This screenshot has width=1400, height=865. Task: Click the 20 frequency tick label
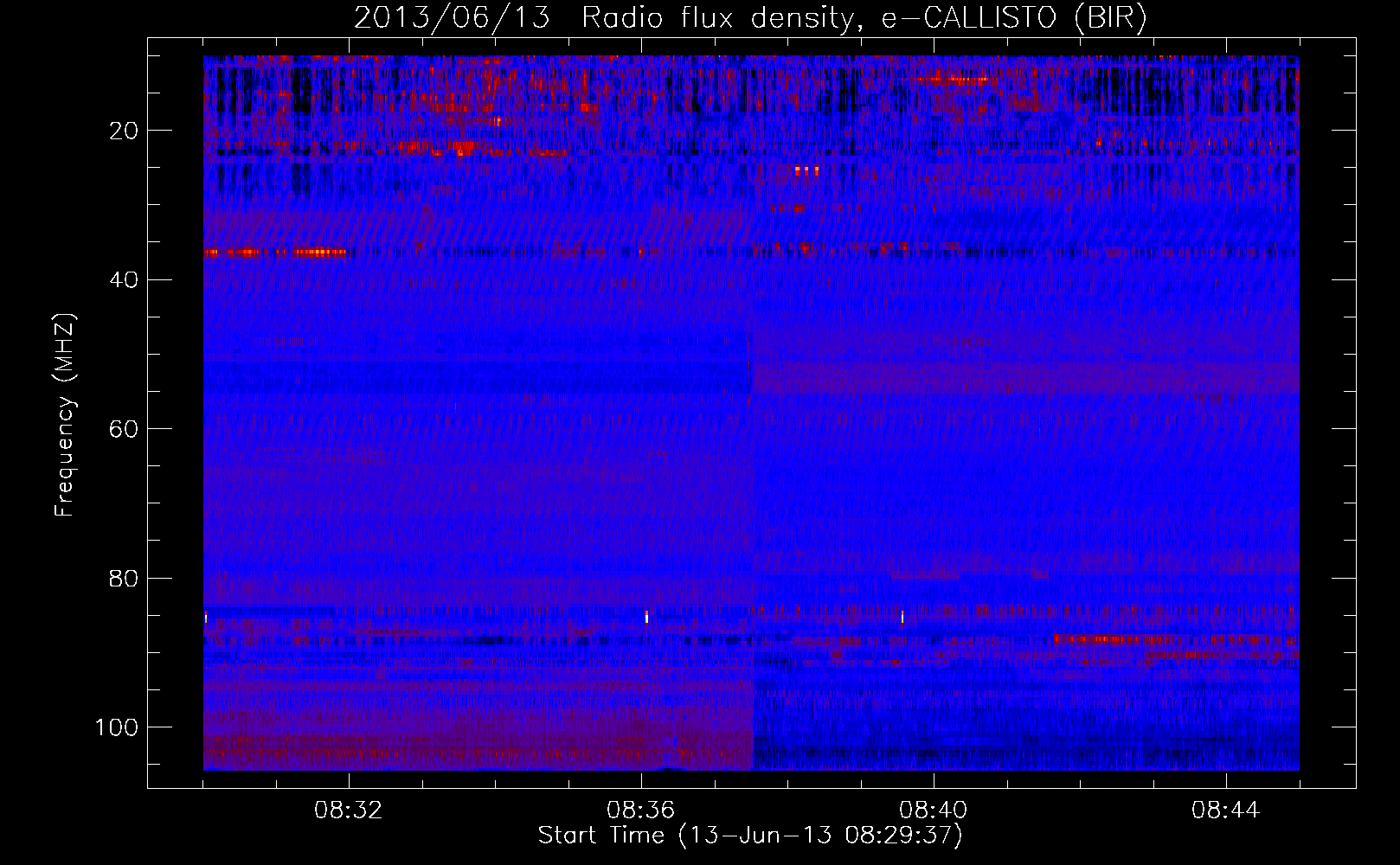coord(125,131)
